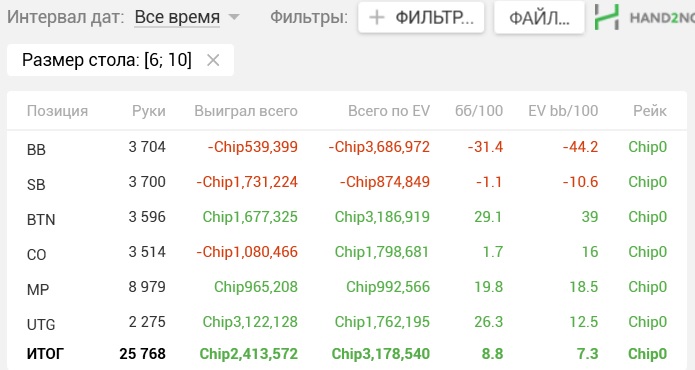Select the BTN position row

point(347,218)
